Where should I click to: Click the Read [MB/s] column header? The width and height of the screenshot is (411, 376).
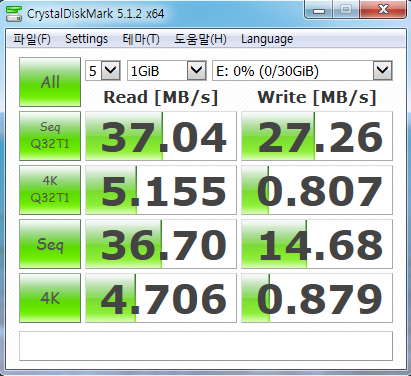(x=161, y=97)
